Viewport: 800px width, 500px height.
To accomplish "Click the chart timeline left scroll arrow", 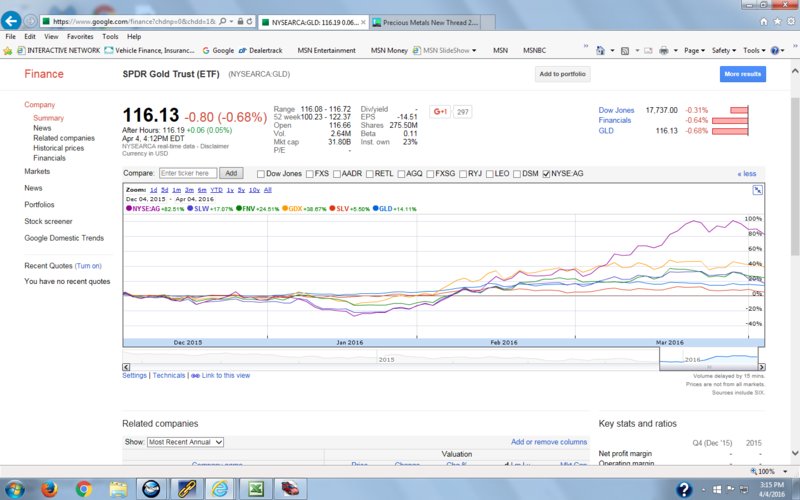I will (126, 367).
